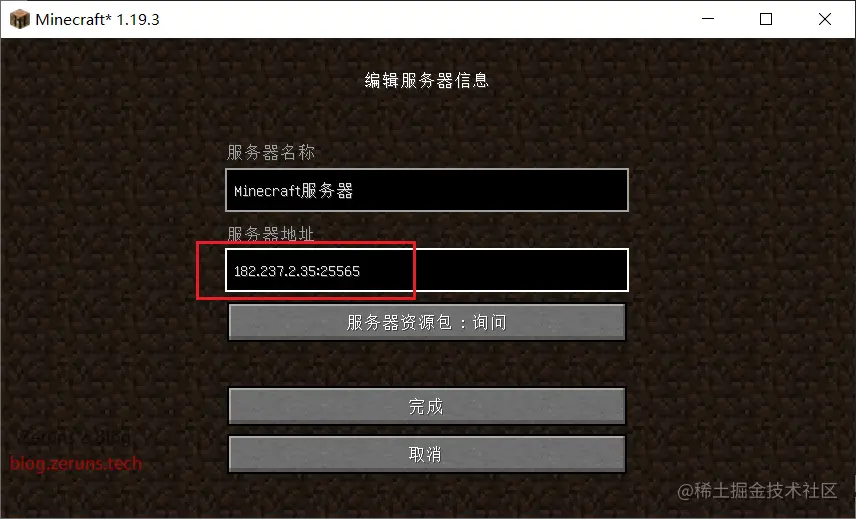Click the Minecraft* 1.19.3 window title text
The image size is (856, 519).
pos(97,20)
